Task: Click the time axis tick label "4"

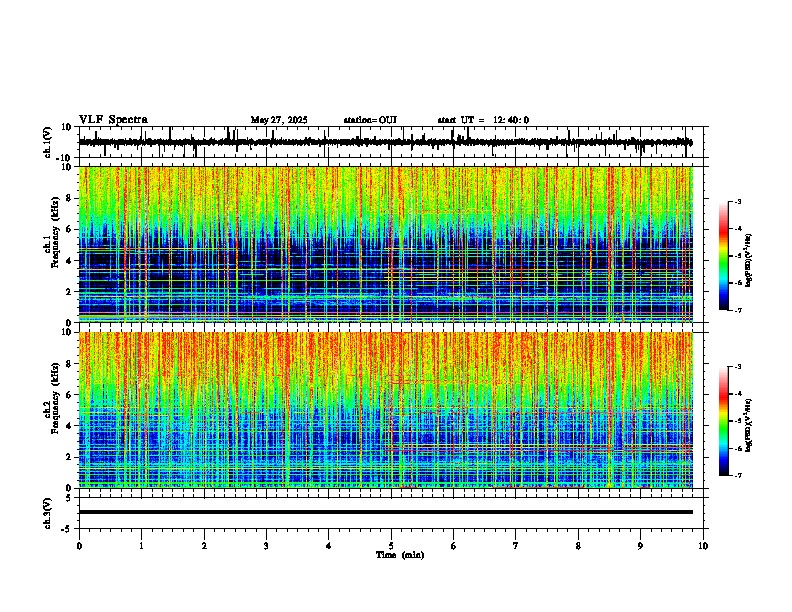Action: [x=328, y=546]
